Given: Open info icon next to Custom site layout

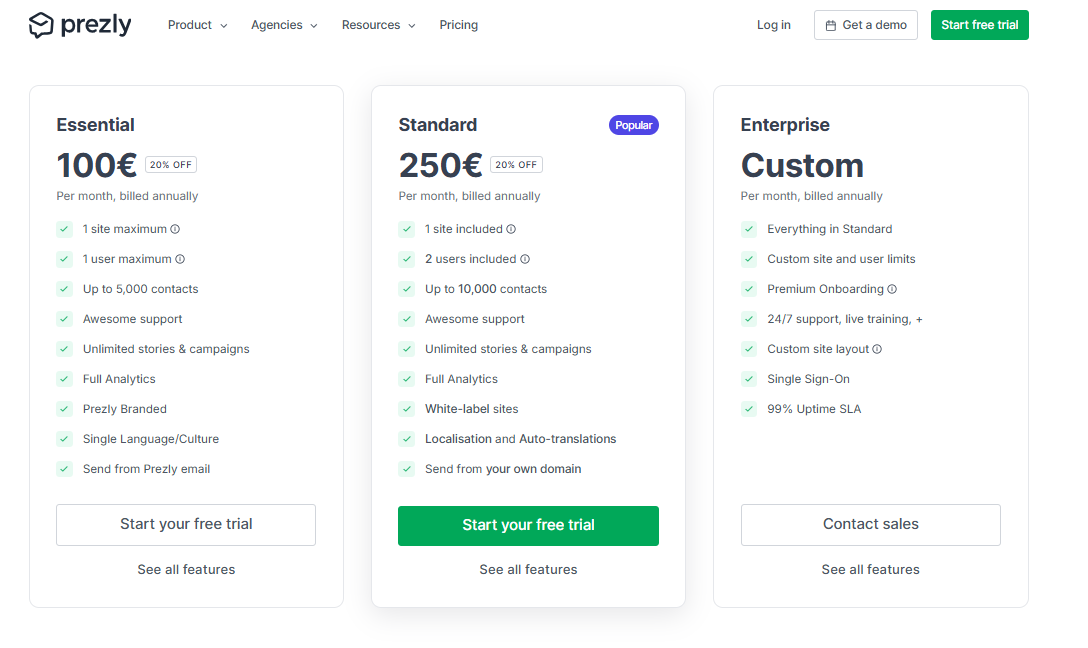Looking at the screenshot, I should pos(877,349).
